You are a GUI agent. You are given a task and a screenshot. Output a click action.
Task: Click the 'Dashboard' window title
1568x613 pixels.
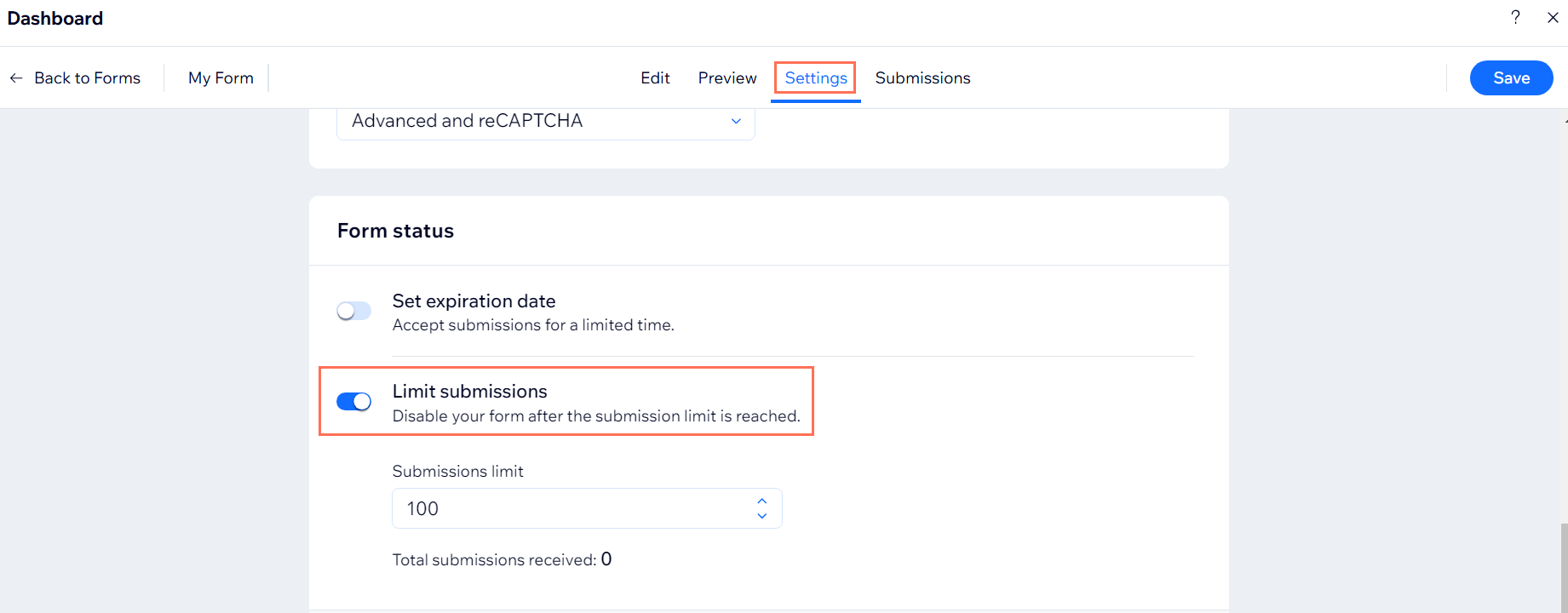pos(55,18)
